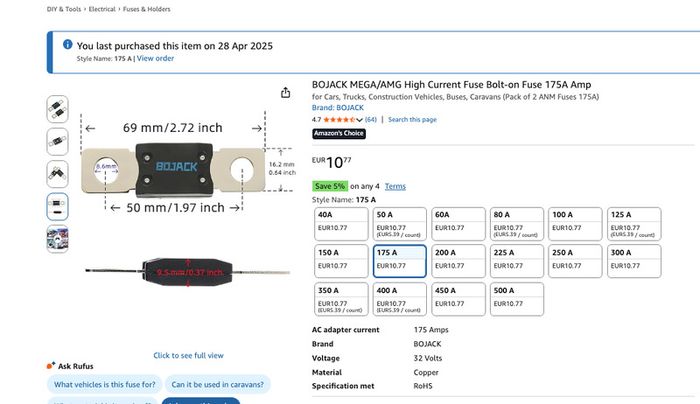Choose the 40A style option

point(341,224)
